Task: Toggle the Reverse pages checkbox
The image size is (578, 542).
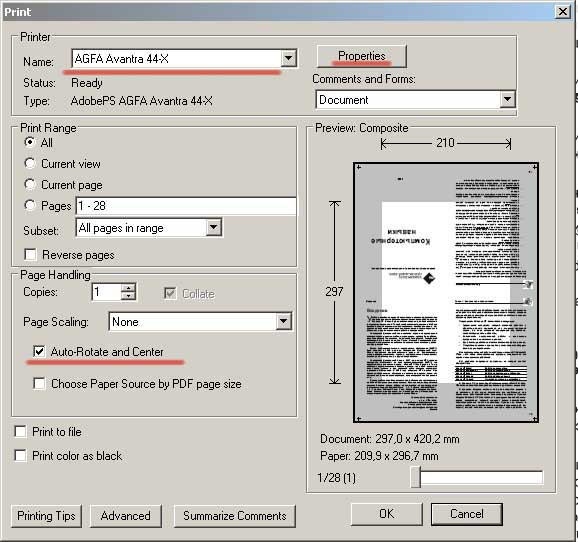Action: coord(30,254)
